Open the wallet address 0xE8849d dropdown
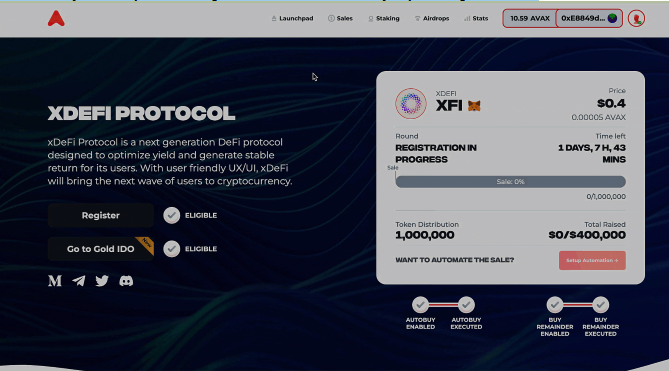Screen dimensions: 669x371 point(589,18)
